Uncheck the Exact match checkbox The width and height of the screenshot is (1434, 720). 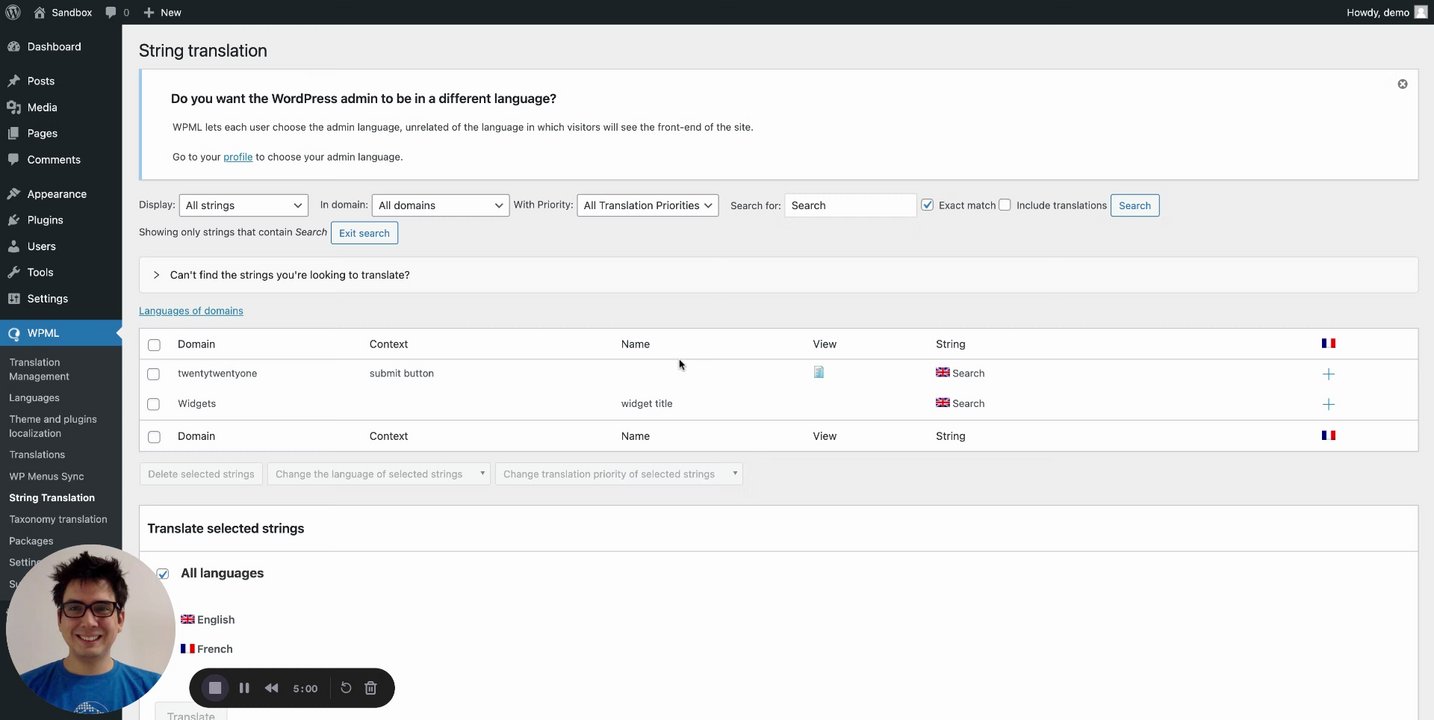tap(927, 205)
